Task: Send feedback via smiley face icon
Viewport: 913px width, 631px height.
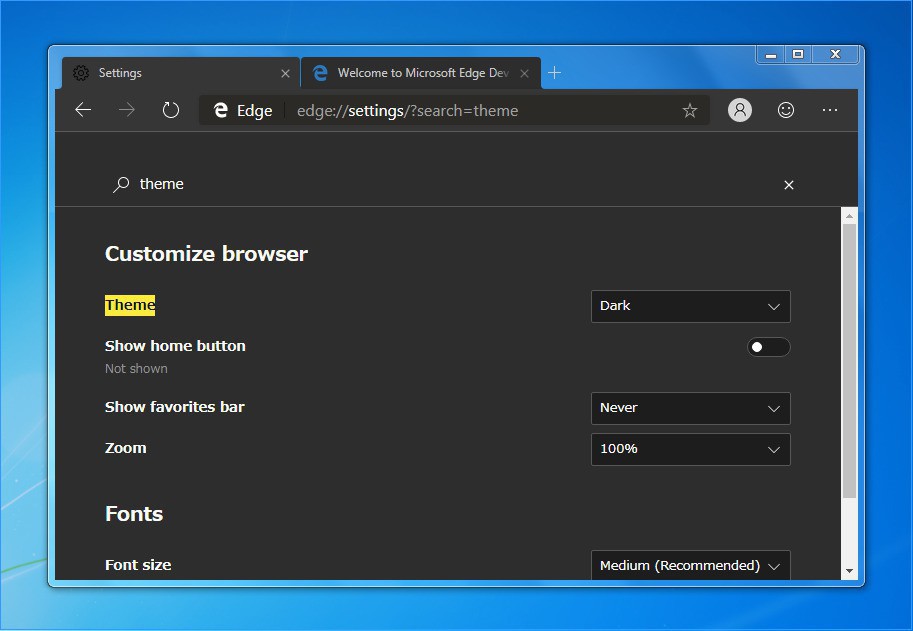Action: pyautogui.click(x=786, y=110)
